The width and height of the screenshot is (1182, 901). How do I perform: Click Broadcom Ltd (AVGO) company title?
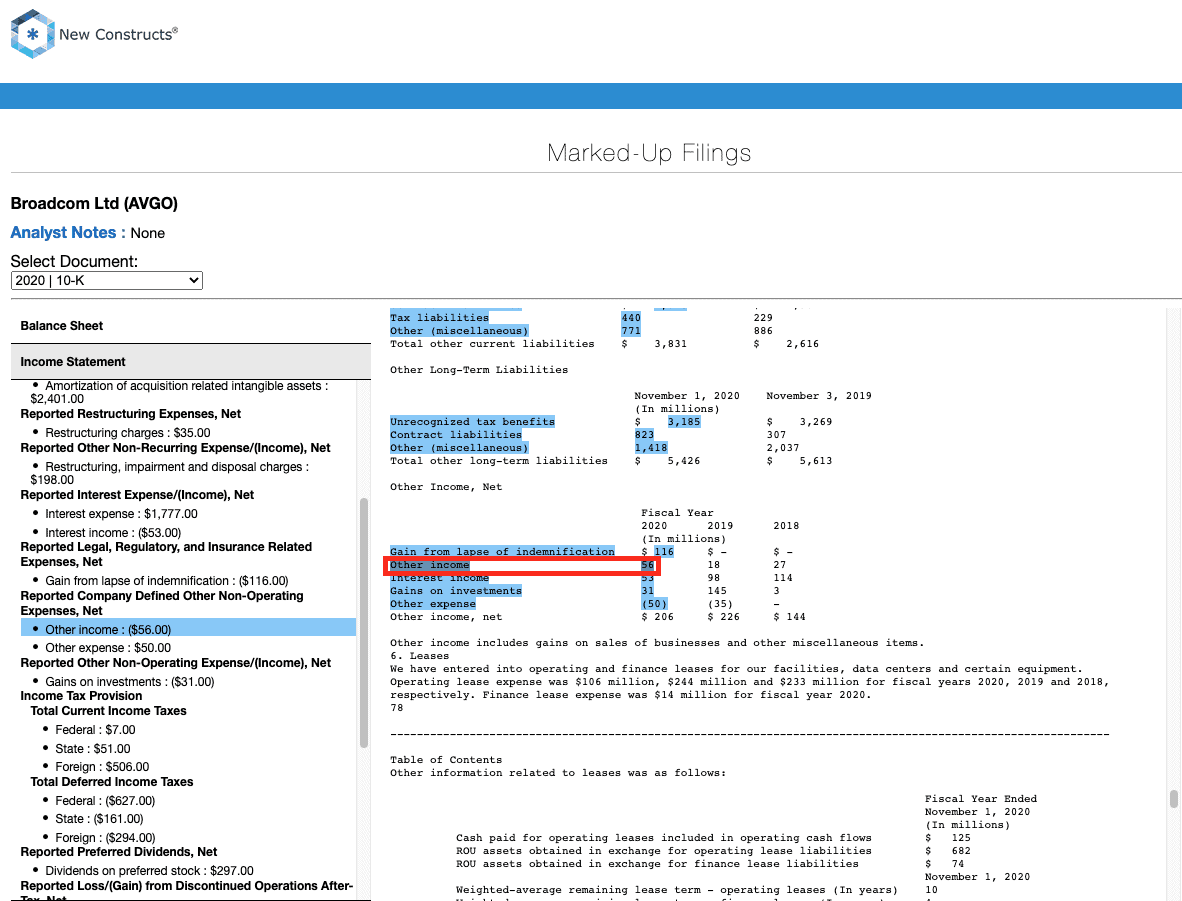point(94,204)
